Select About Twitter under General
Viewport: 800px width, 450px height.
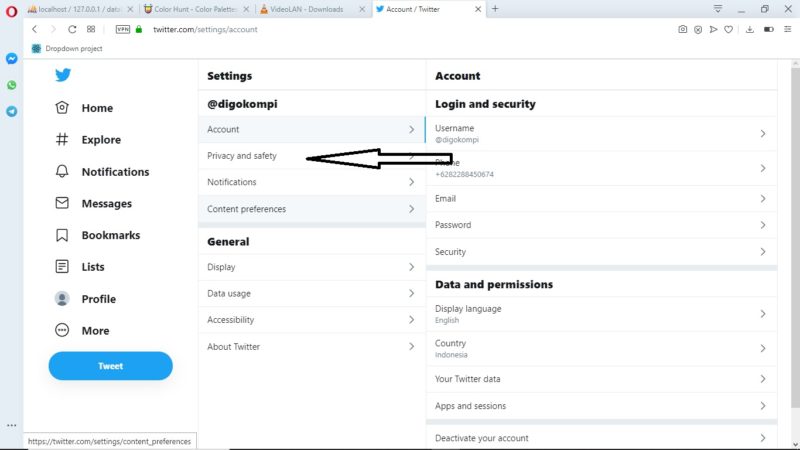click(x=312, y=346)
